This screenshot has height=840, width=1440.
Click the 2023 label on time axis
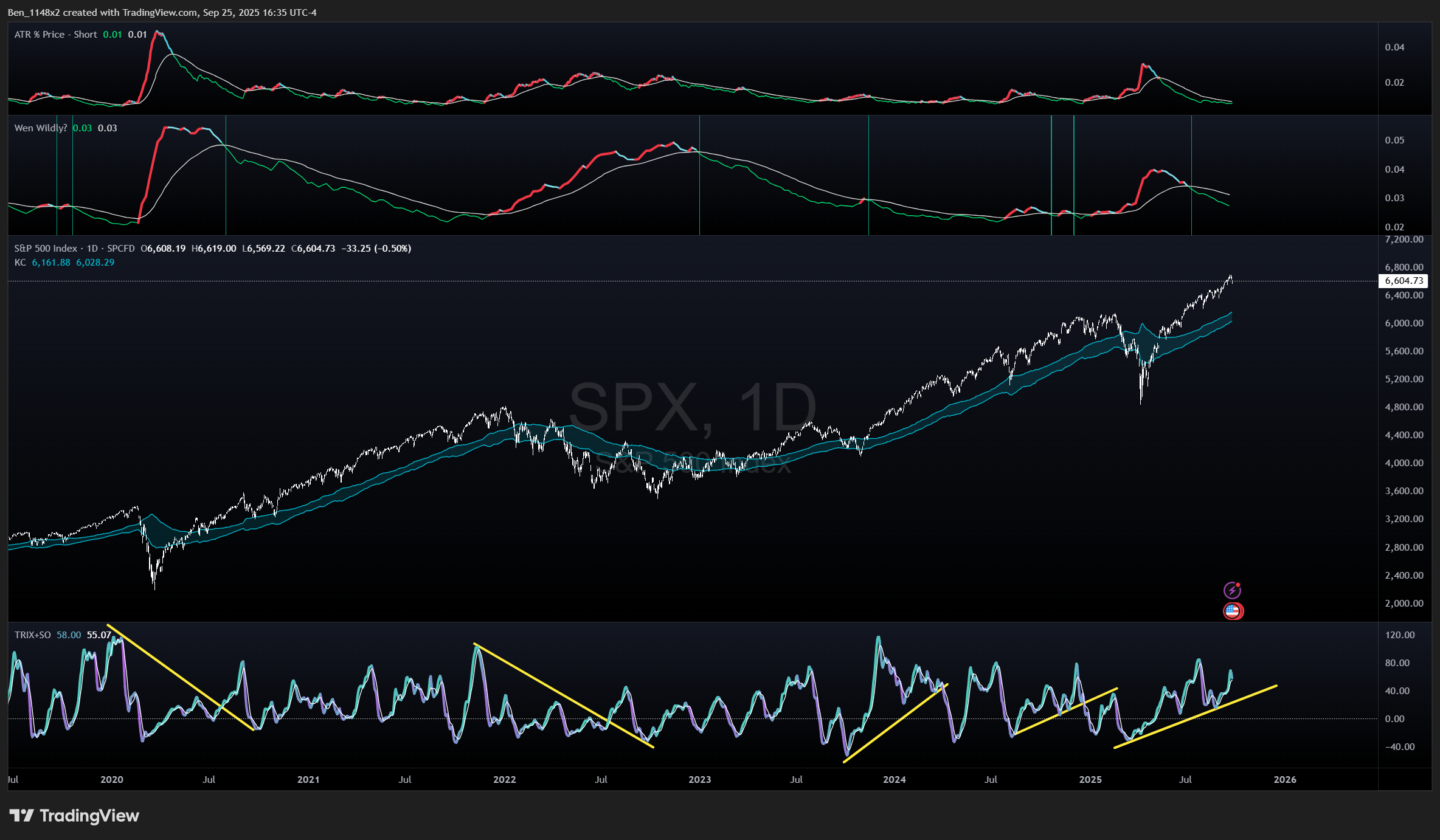(699, 779)
